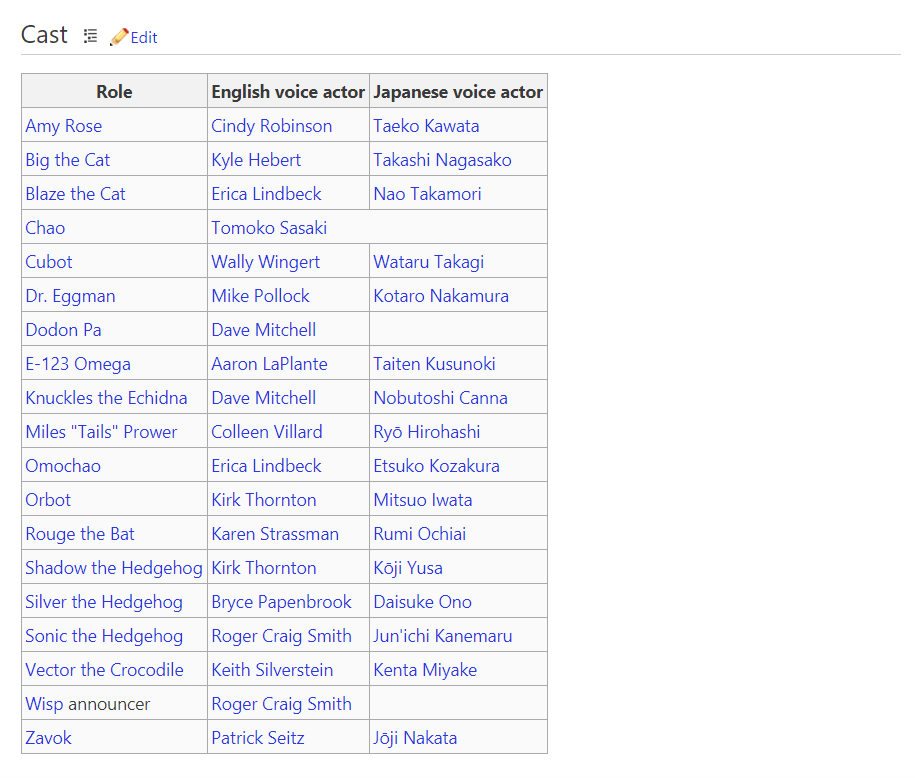Open the Cubot link

49,262
